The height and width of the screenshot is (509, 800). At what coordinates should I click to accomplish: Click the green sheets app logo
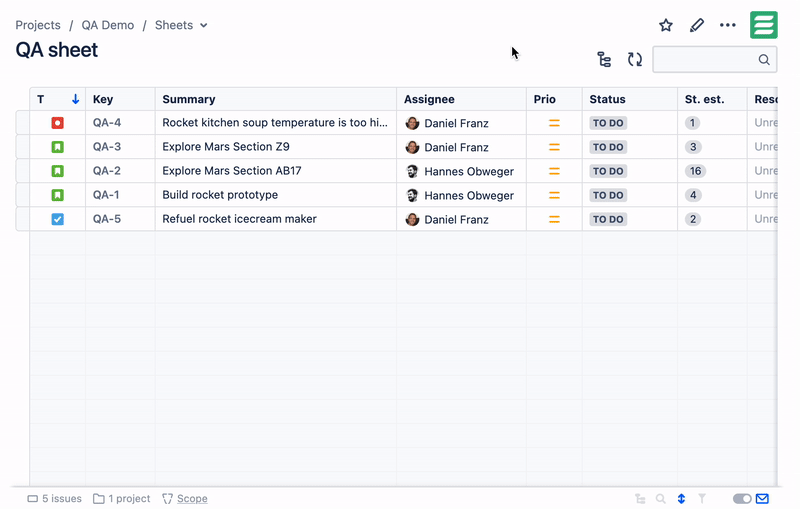tap(764, 25)
